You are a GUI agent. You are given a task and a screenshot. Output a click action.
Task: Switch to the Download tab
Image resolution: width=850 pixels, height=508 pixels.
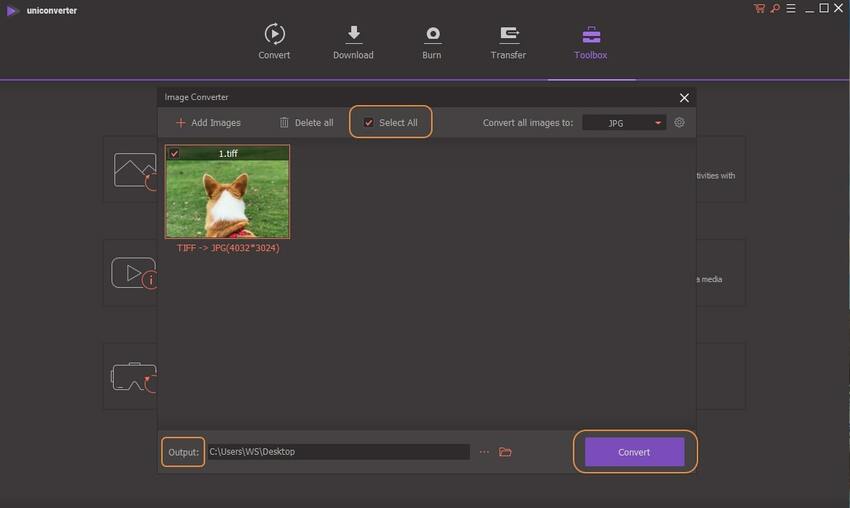[353, 42]
